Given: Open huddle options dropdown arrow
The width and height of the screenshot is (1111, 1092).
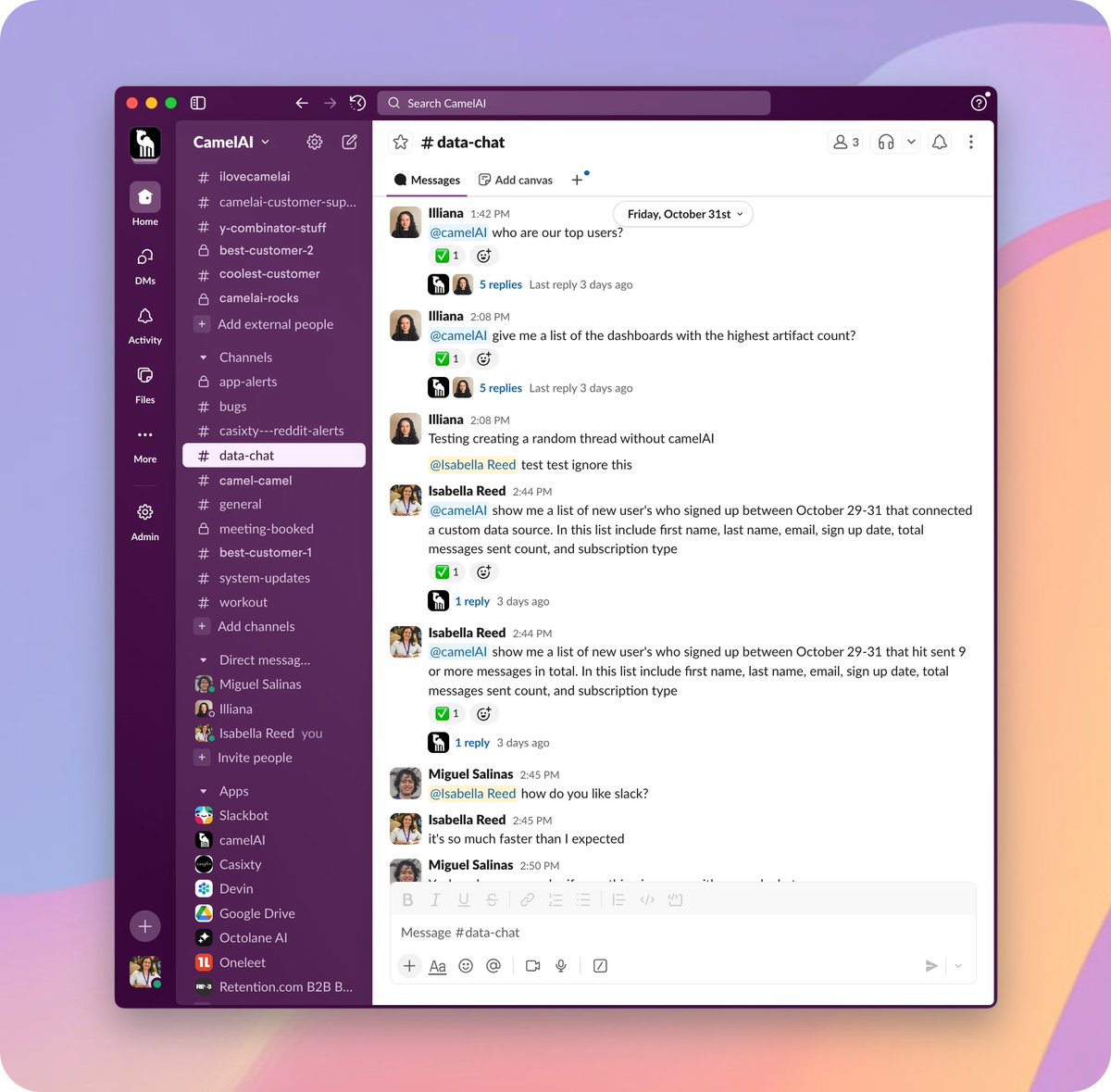Looking at the screenshot, I should (x=911, y=142).
